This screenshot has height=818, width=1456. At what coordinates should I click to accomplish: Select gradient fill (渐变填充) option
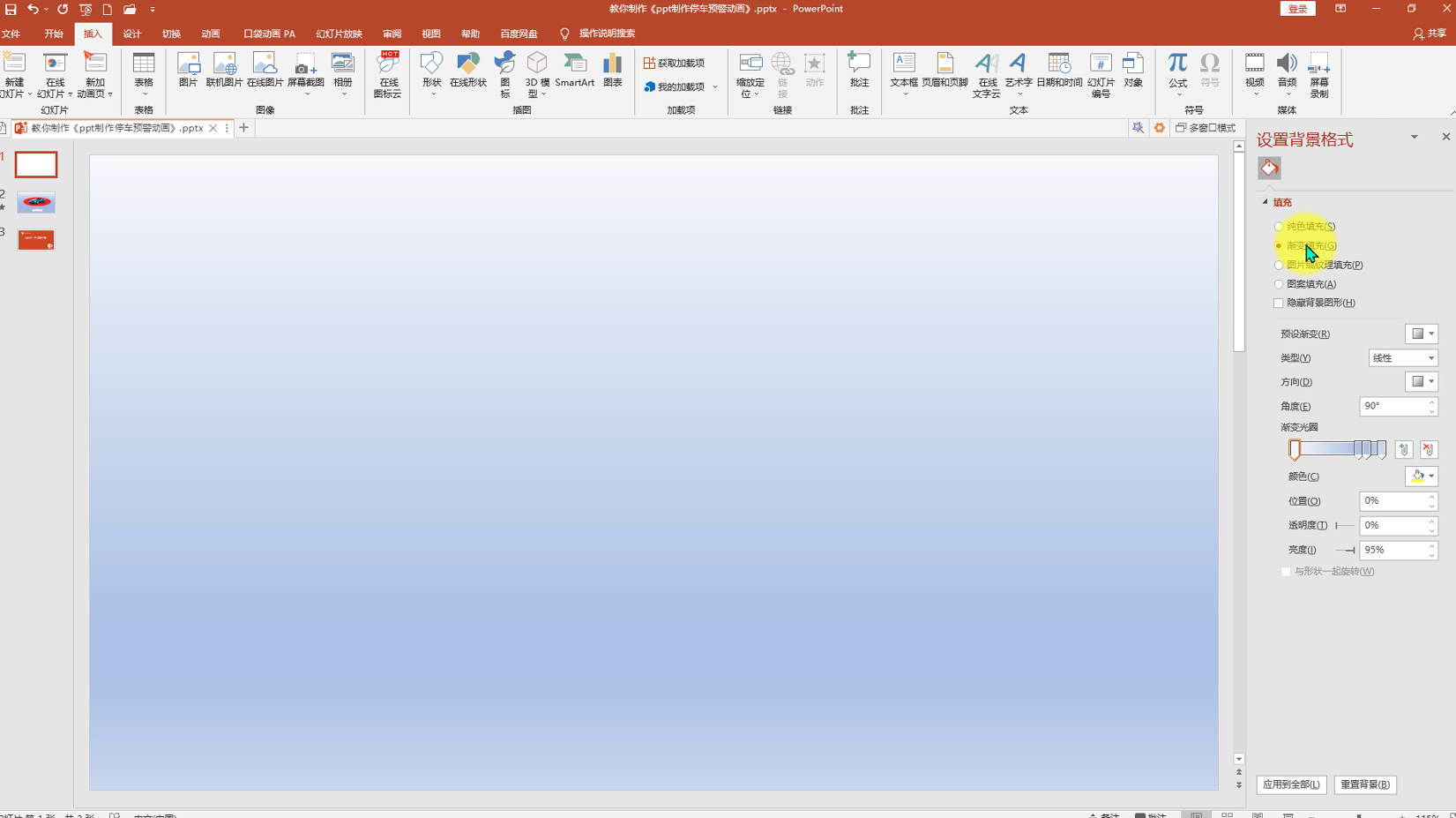[1305, 246]
